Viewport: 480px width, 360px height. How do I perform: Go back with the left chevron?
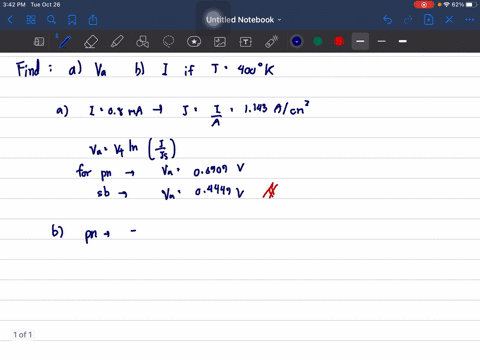(x=10, y=20)
